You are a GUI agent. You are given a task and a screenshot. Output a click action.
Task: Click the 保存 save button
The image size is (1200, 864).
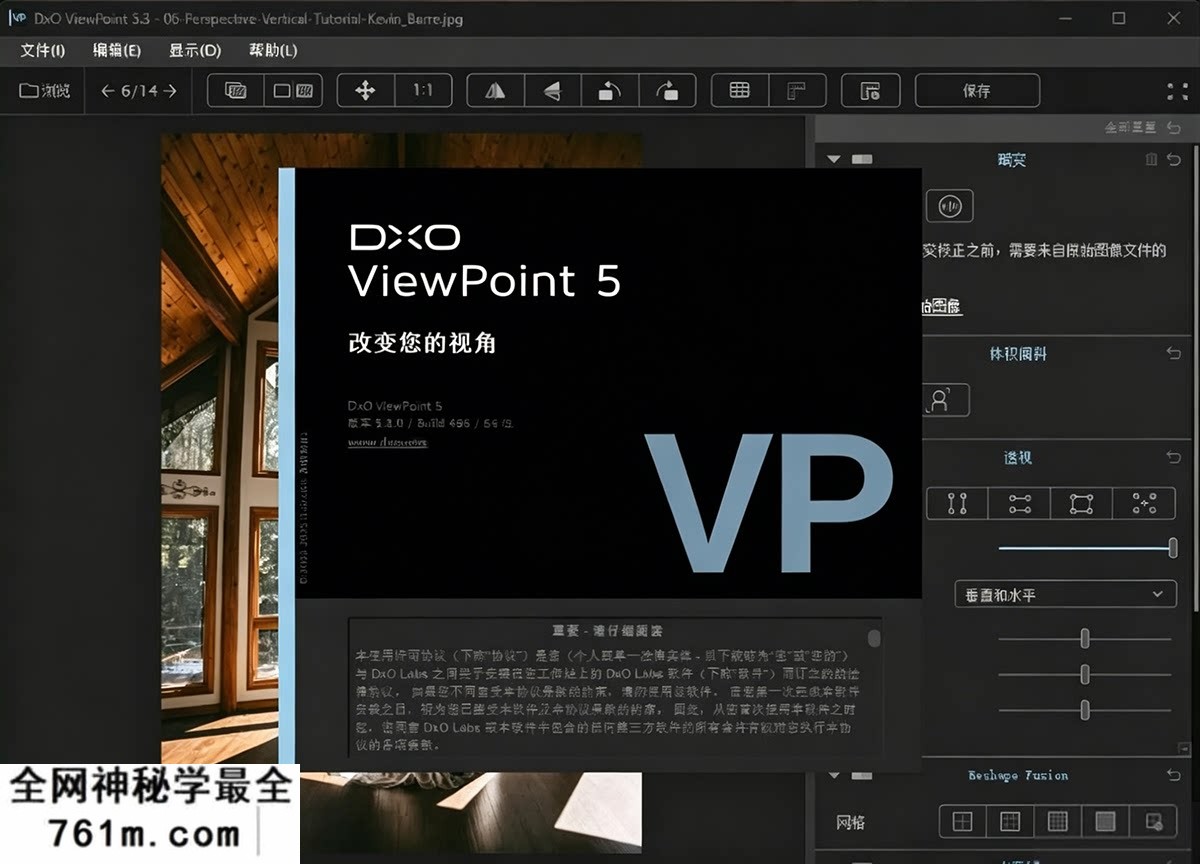tap(977, 91)
